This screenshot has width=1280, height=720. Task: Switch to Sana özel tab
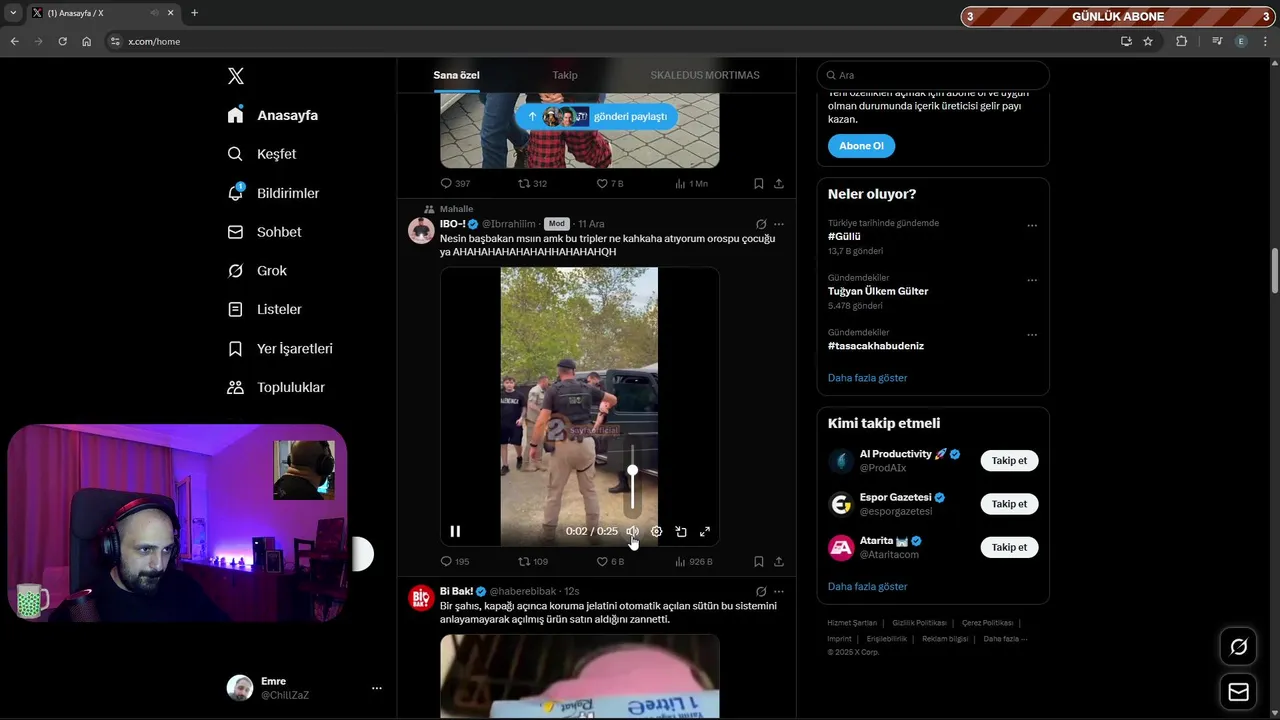point(456,75)
